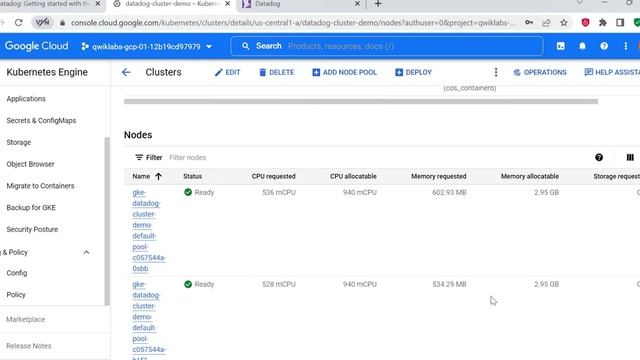Open Storage in the sidebar
This screenshot has width=640, height=360.
pyautogui.click(x=19, y=142)
